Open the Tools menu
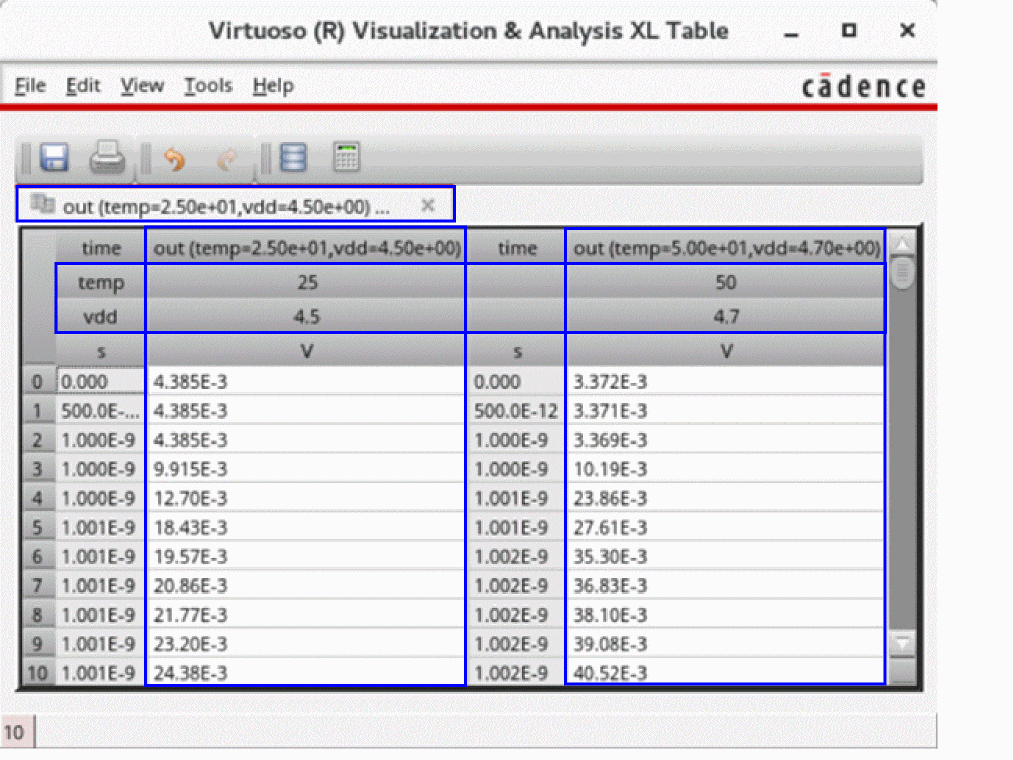 coord(207,86)
